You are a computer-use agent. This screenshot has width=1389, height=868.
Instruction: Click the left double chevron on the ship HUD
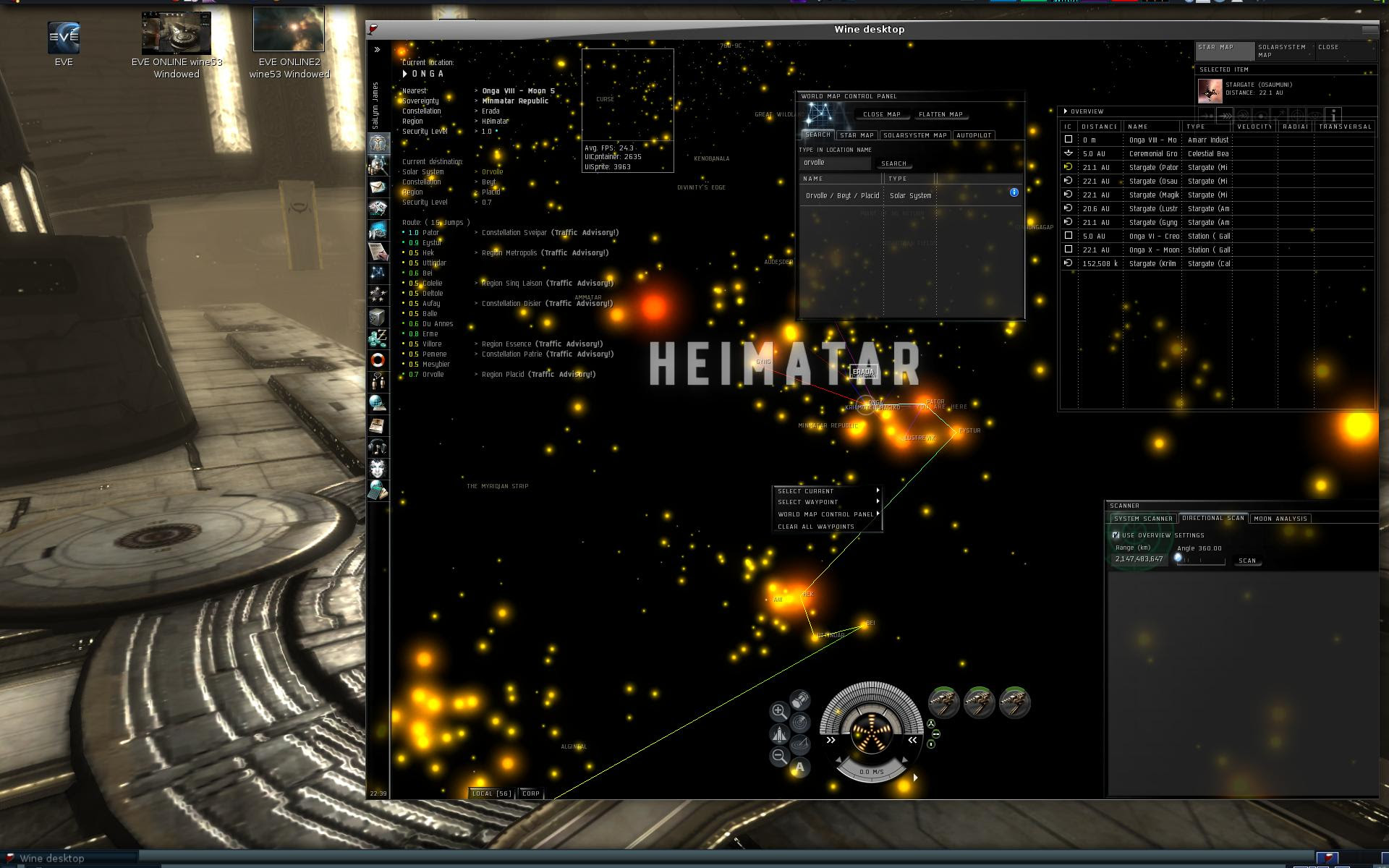pyautogui.click(x=831, y=740)
